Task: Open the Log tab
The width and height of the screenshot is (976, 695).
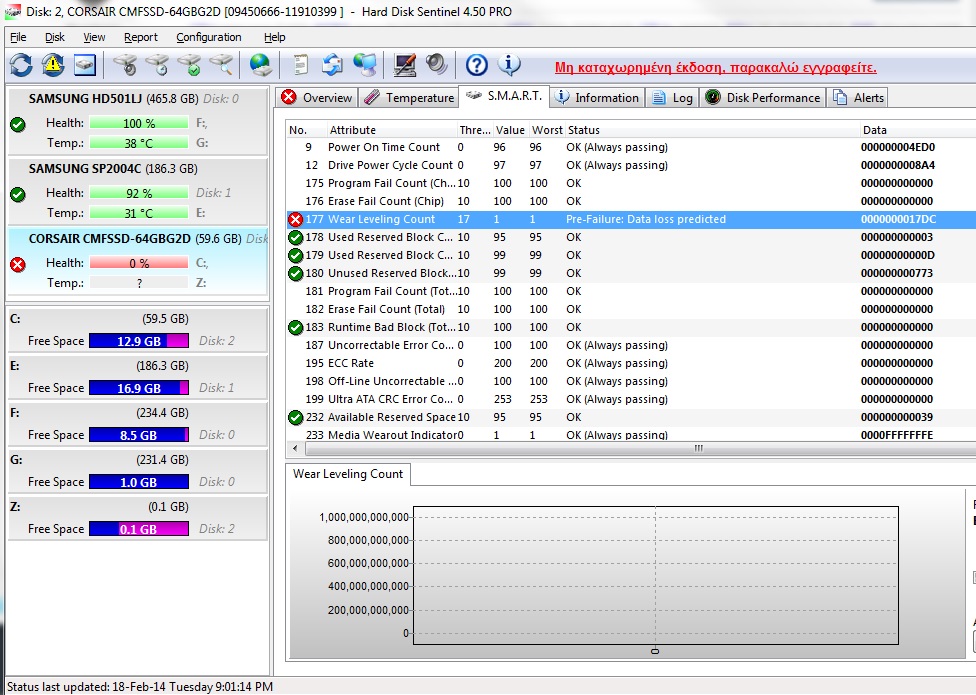Action: coord(672,98)
